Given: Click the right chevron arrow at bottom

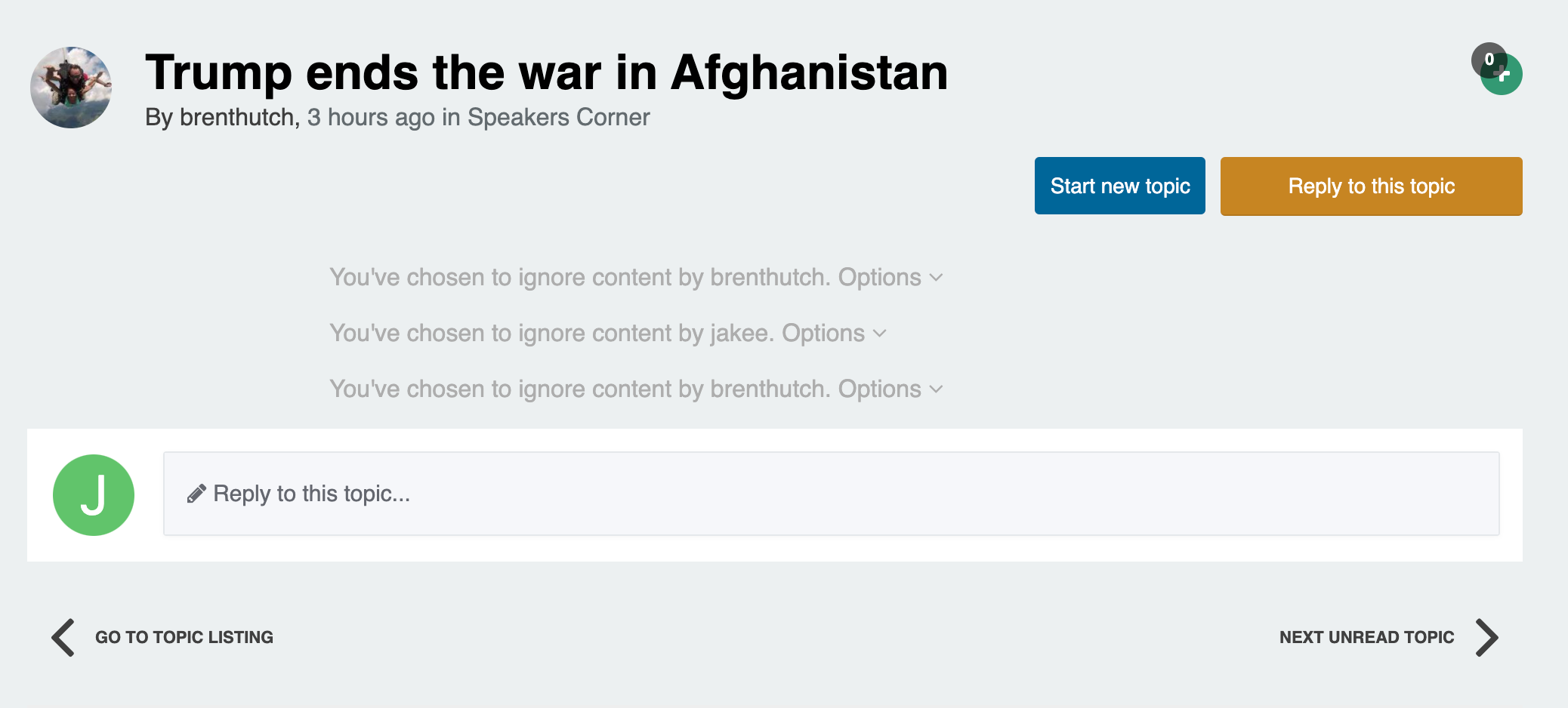Looking at the screenshot, I should coord(1487,637).
